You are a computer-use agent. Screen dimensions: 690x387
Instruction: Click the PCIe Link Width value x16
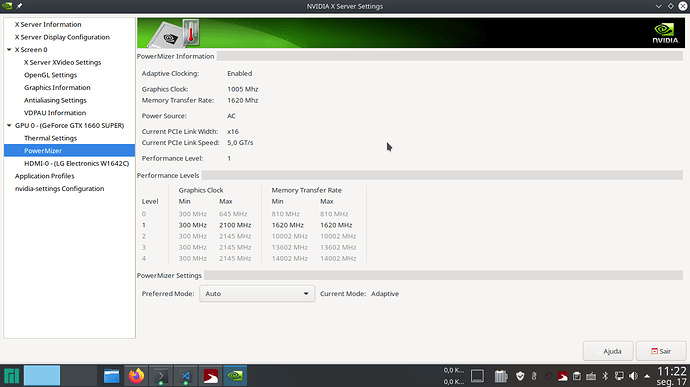pyautogui.click(x=233, y=132)
